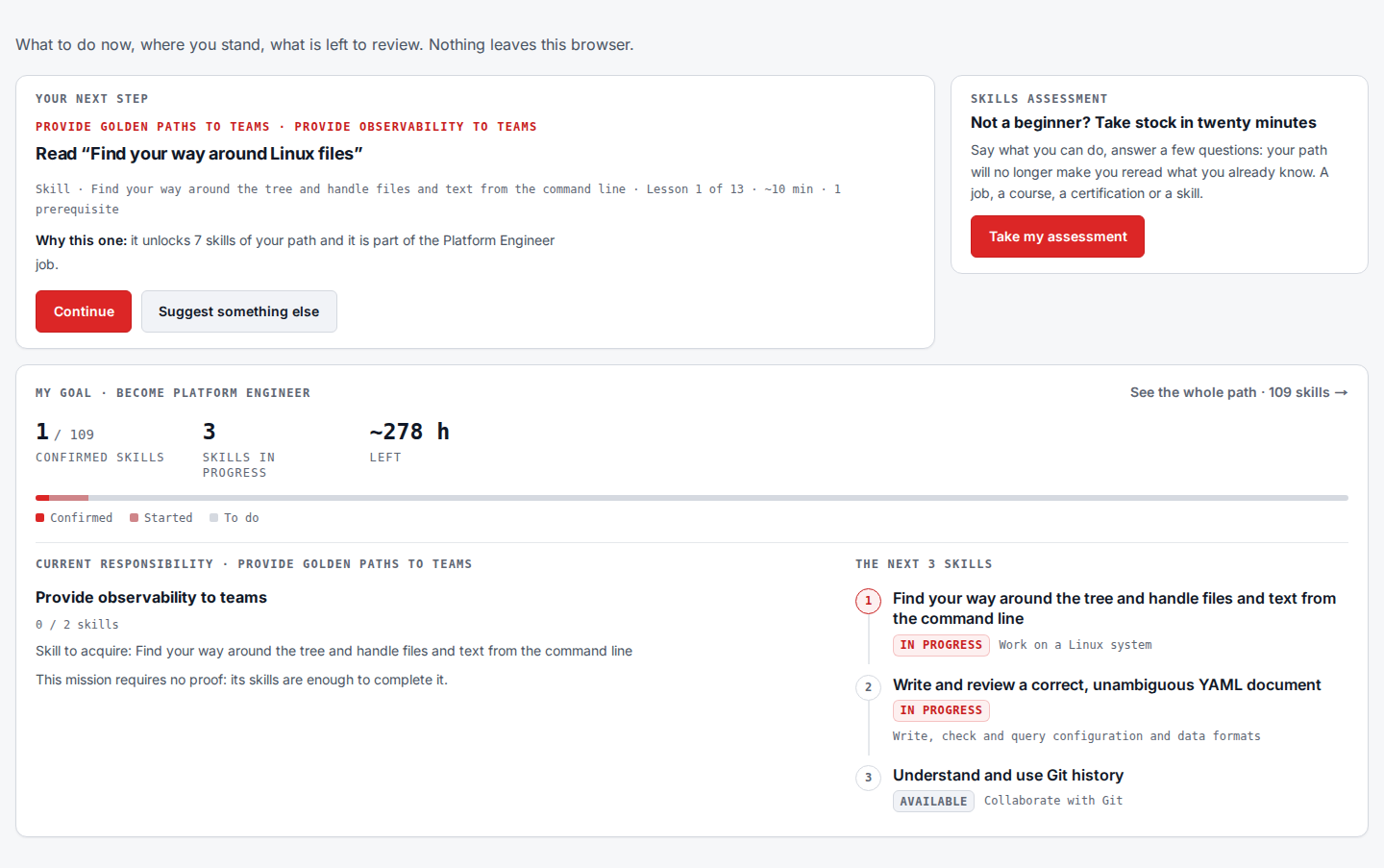Open Understand and use Git history skill

(1008, 775)
